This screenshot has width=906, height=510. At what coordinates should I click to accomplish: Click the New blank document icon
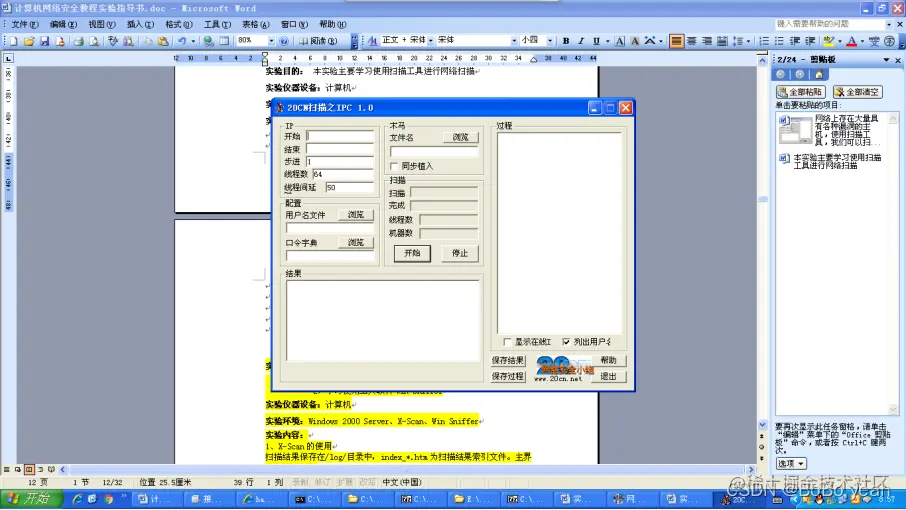click(x=13, y=41)
